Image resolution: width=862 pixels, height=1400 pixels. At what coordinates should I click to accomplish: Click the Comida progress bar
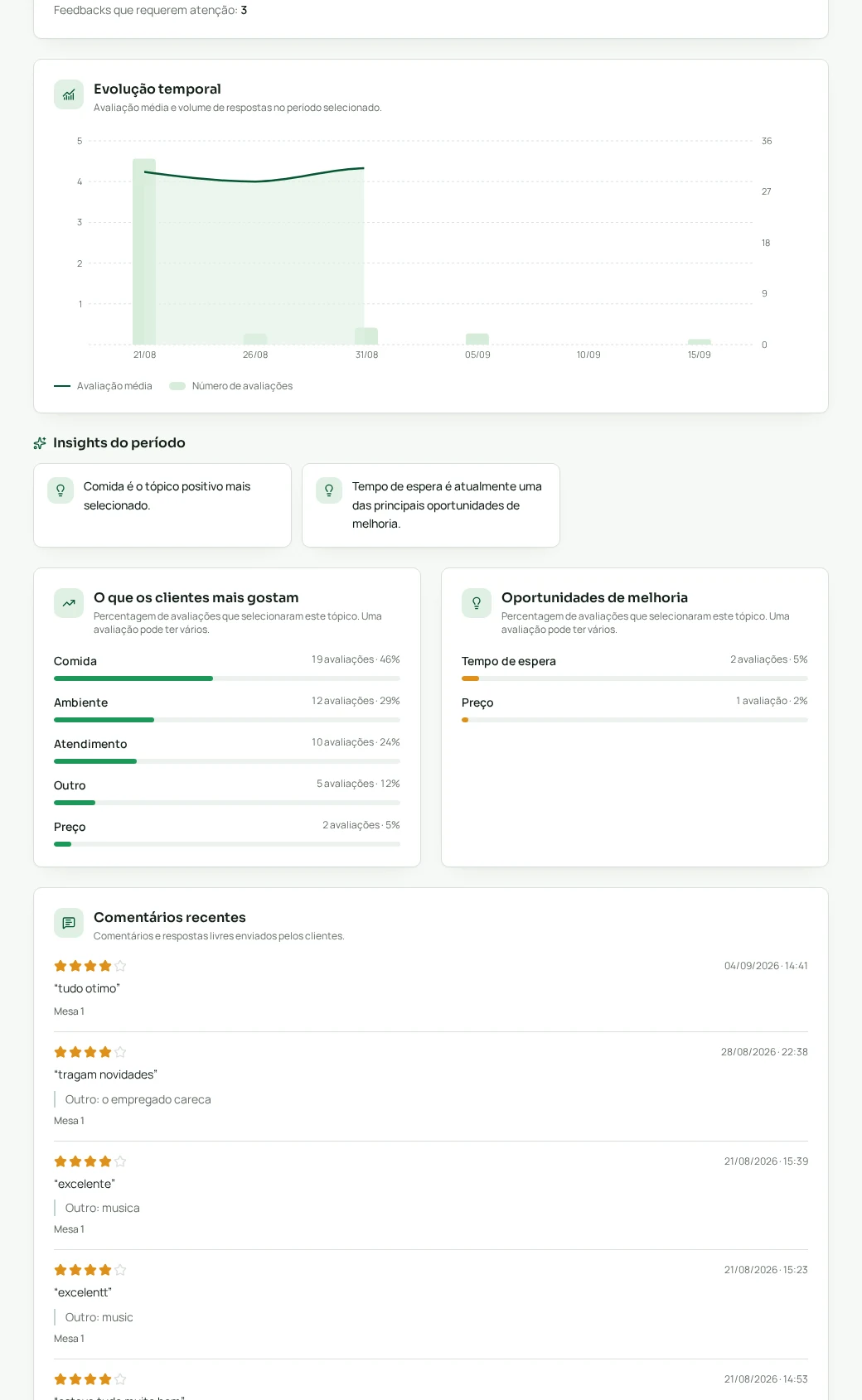pos(227,678)
